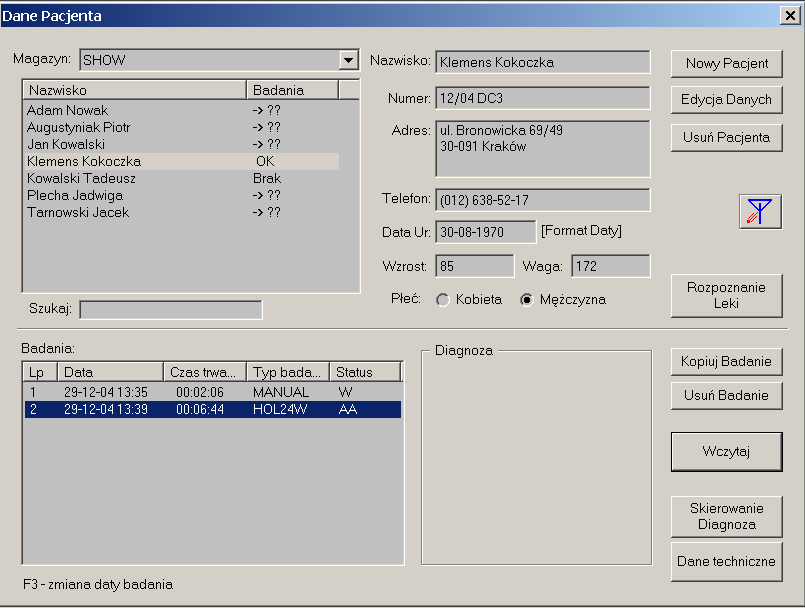The image size is (805, 608).
Task: Click the [Format Daty] label
Action: pyautogui.click(x=581, y=231)
